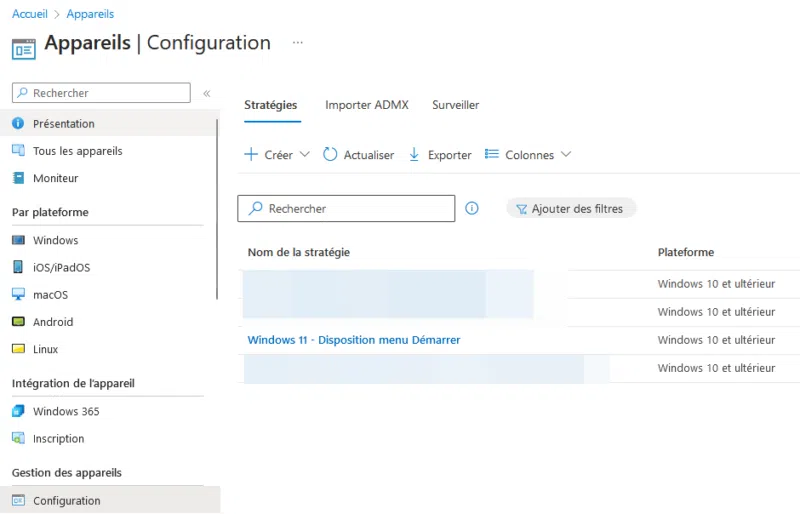Image resolution: width=800 pixels, height=514 pixels.
Task: Select Présentation in sidebar
Action: tap(108, 124)
